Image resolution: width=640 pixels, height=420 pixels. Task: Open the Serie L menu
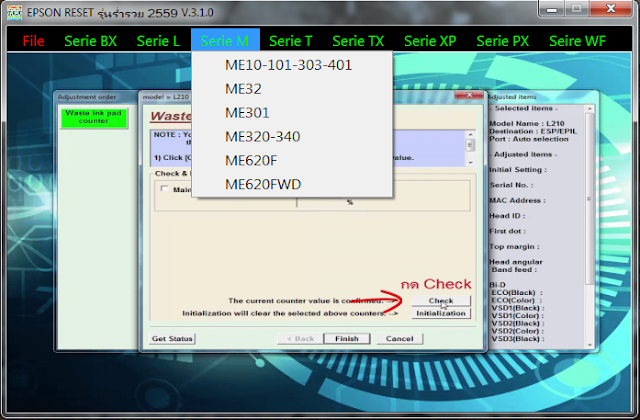[158, 41]
